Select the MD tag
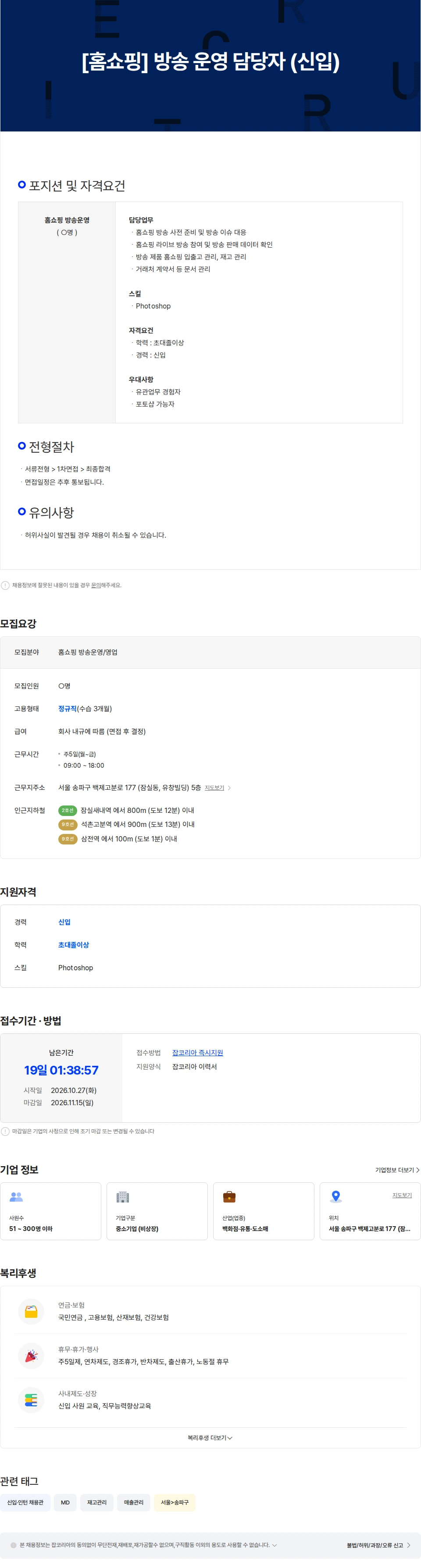 pos(65,1502)
